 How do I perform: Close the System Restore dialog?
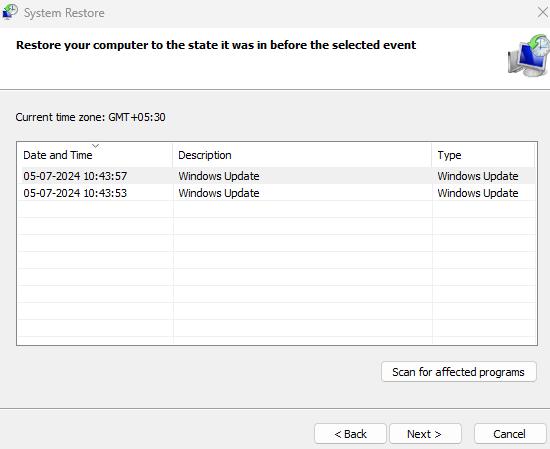[x=543, y=12]
